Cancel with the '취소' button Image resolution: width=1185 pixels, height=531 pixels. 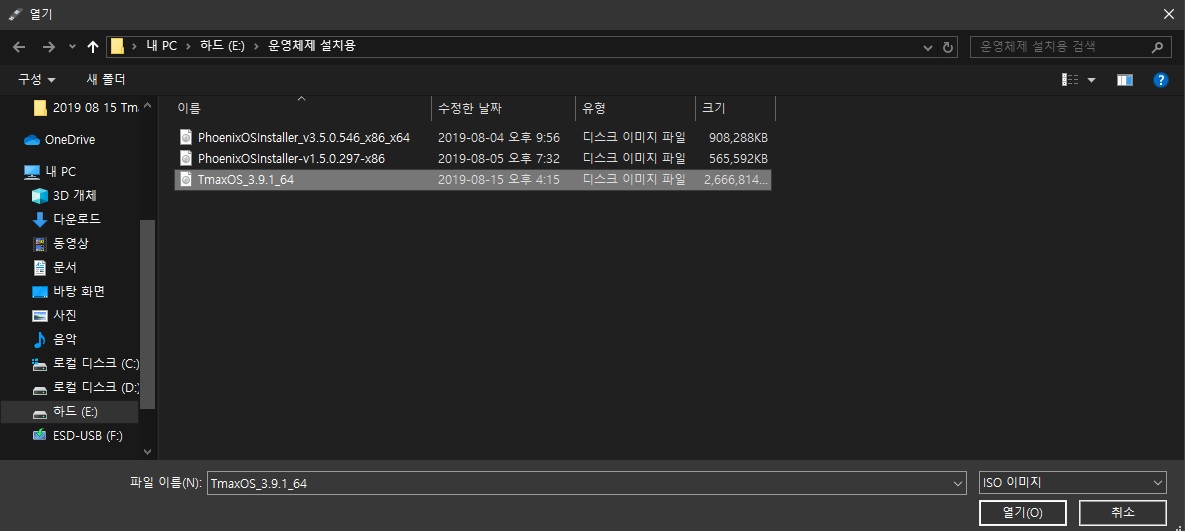click(1123, 512)
